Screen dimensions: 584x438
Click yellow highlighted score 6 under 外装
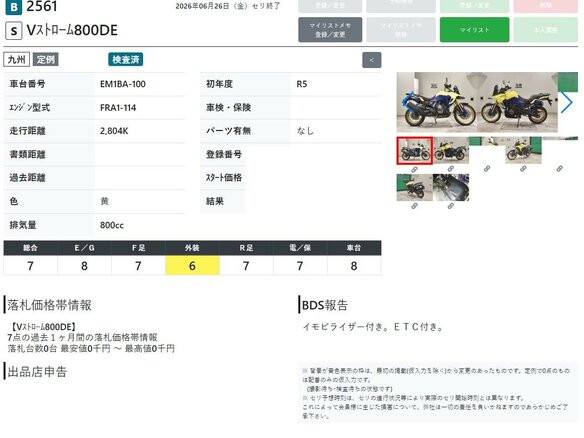pyautogui.click(x=193, y=266)
